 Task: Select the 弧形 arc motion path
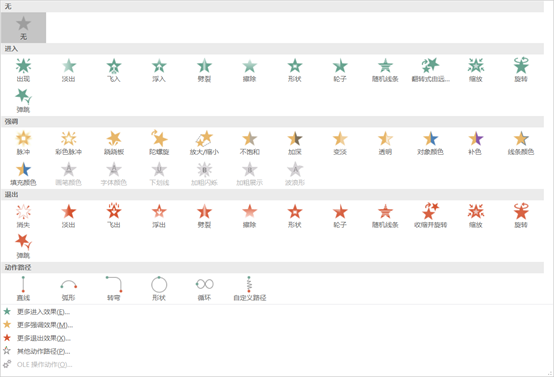coord(69,289)
